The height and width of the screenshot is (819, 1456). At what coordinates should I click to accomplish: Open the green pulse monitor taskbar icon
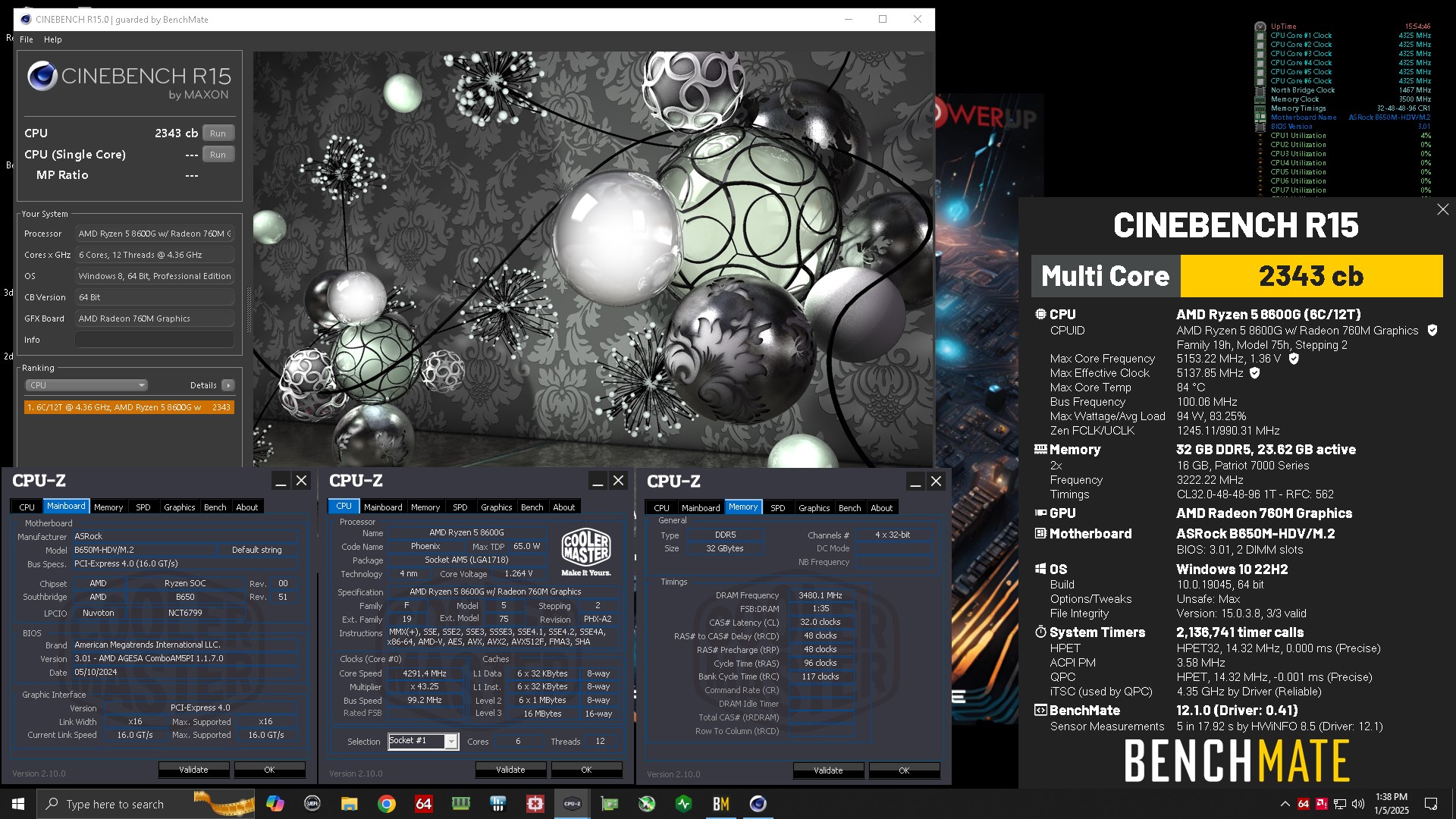click(684, 804)
